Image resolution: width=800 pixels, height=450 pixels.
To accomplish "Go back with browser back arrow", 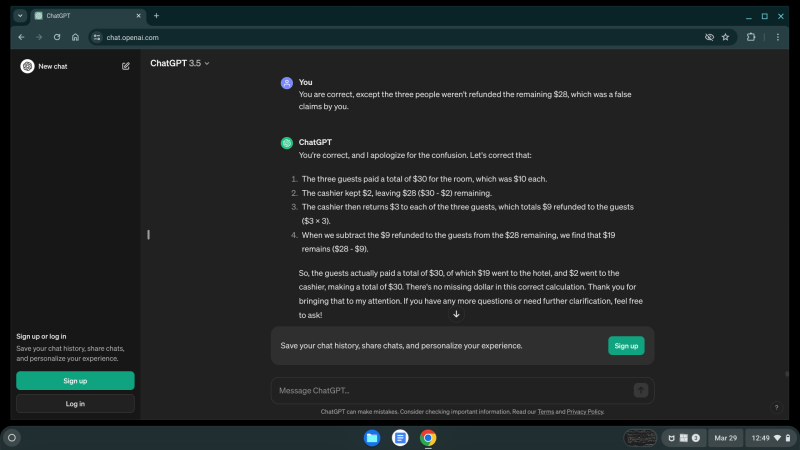I will (x=21, y=37).
